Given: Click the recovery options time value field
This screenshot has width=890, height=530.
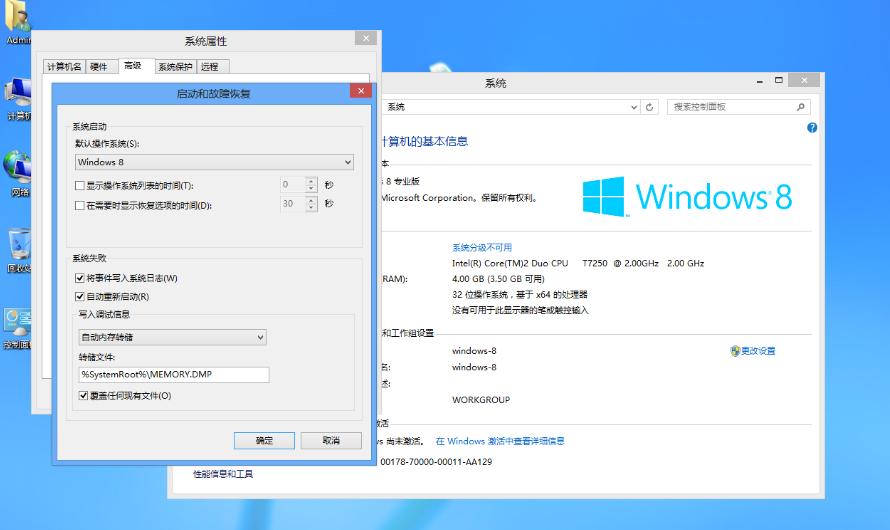Looking at the screenshot, I should [293, 204].
